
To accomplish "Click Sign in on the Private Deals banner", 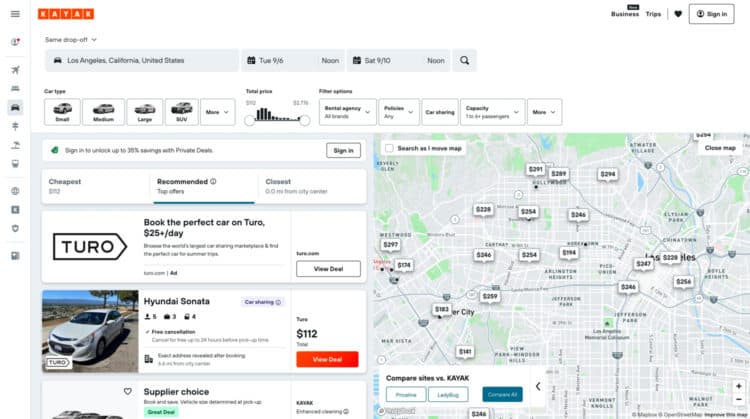I will (x=343, y=150).
